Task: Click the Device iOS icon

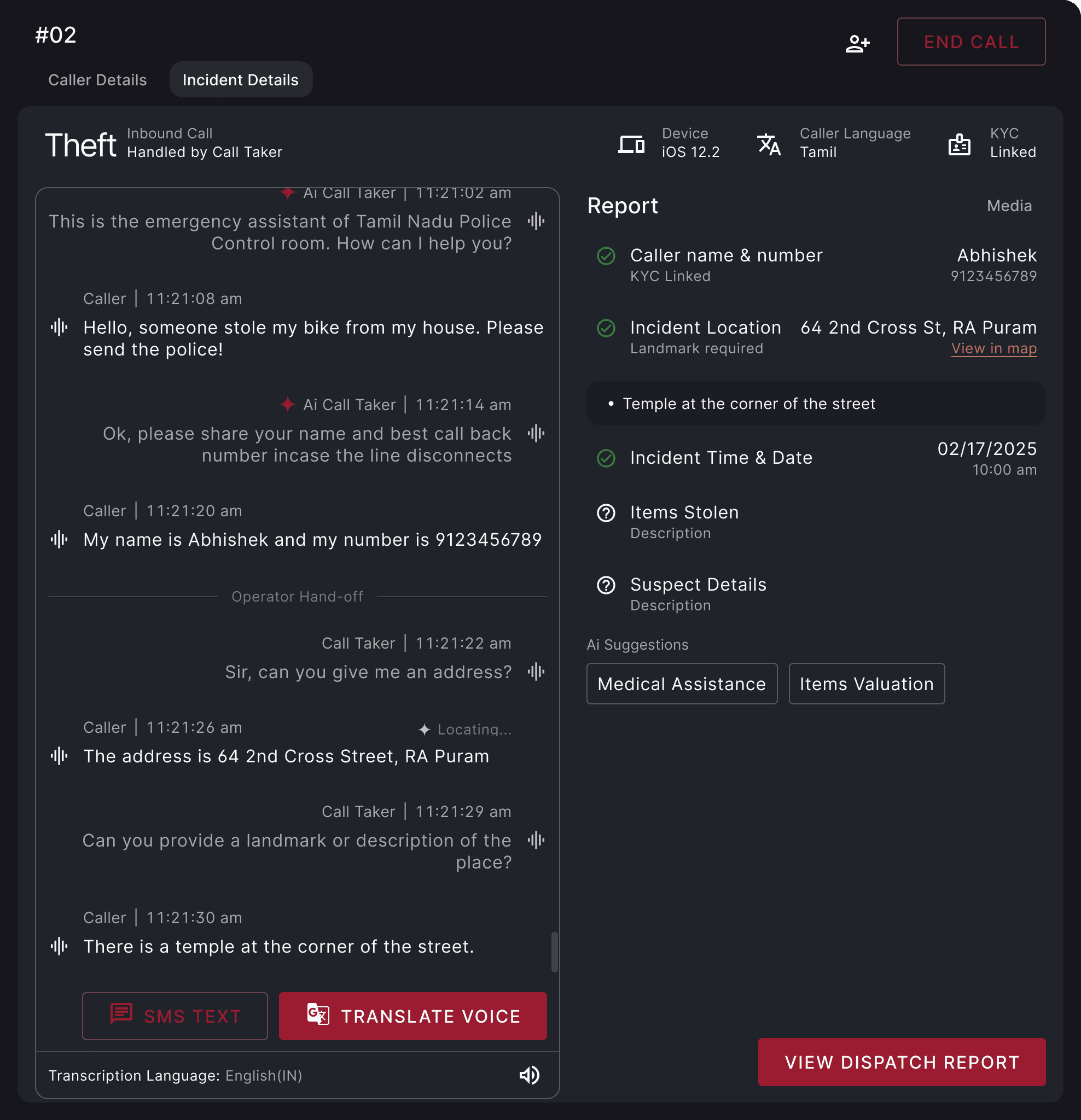Action: (631, 144)
